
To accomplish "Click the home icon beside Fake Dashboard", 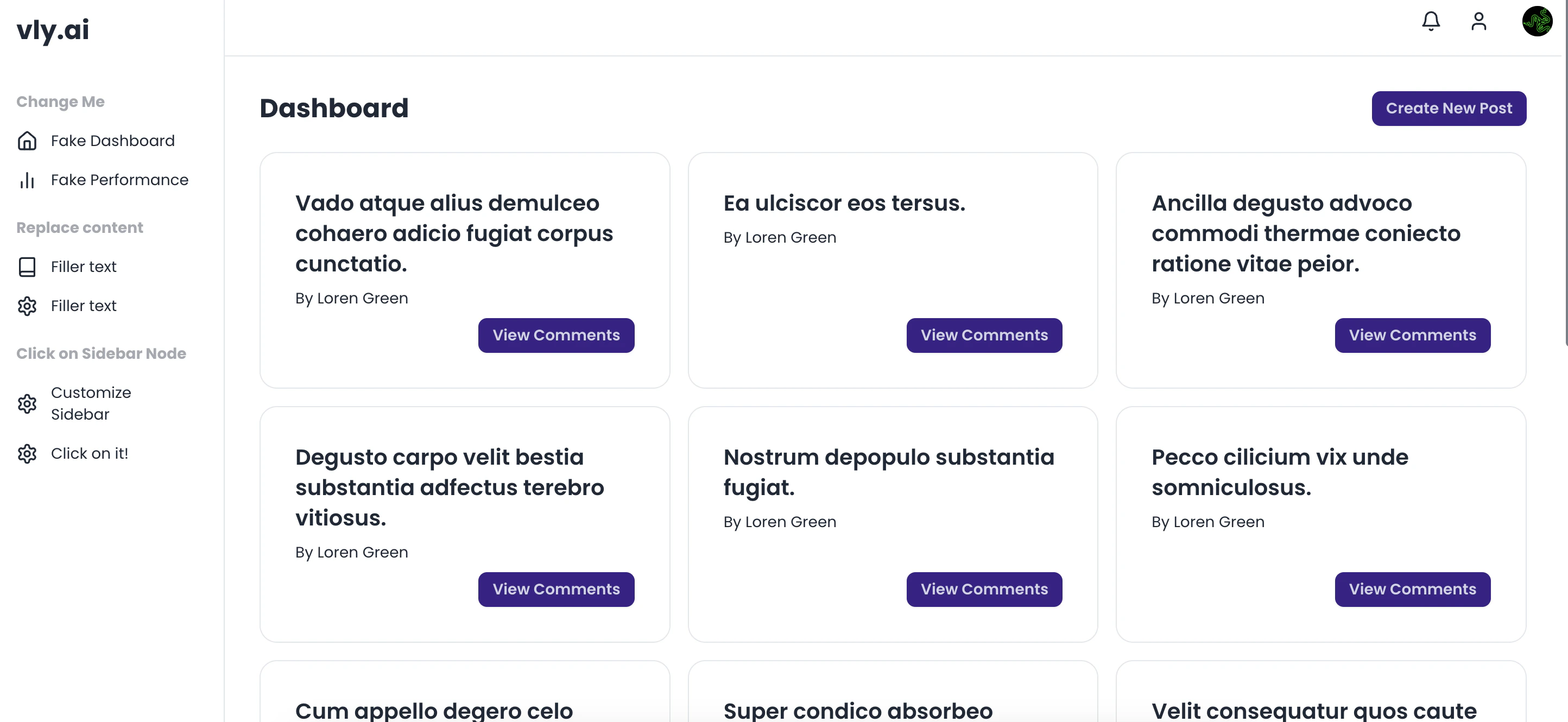I will 27,141.
